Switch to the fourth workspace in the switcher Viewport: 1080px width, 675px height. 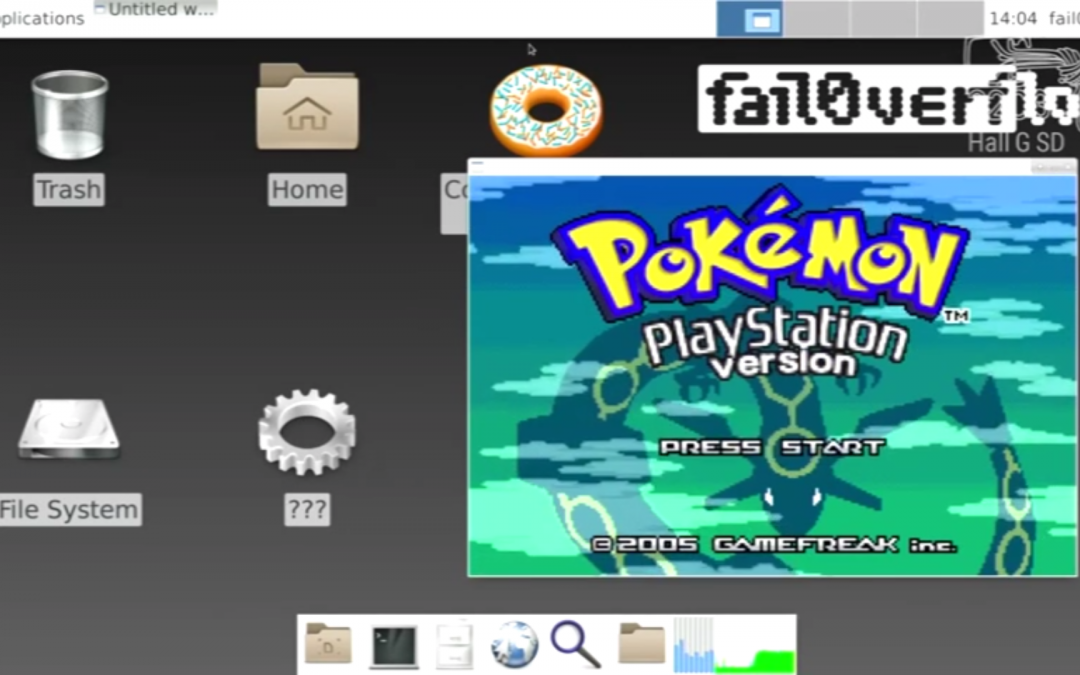tap(951, 19)
